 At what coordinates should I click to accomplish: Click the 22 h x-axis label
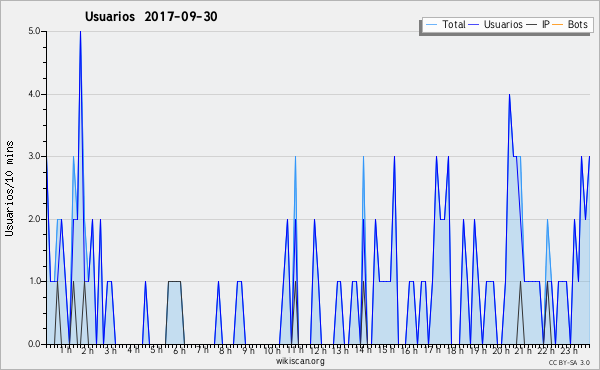click(x=546, y=350)
